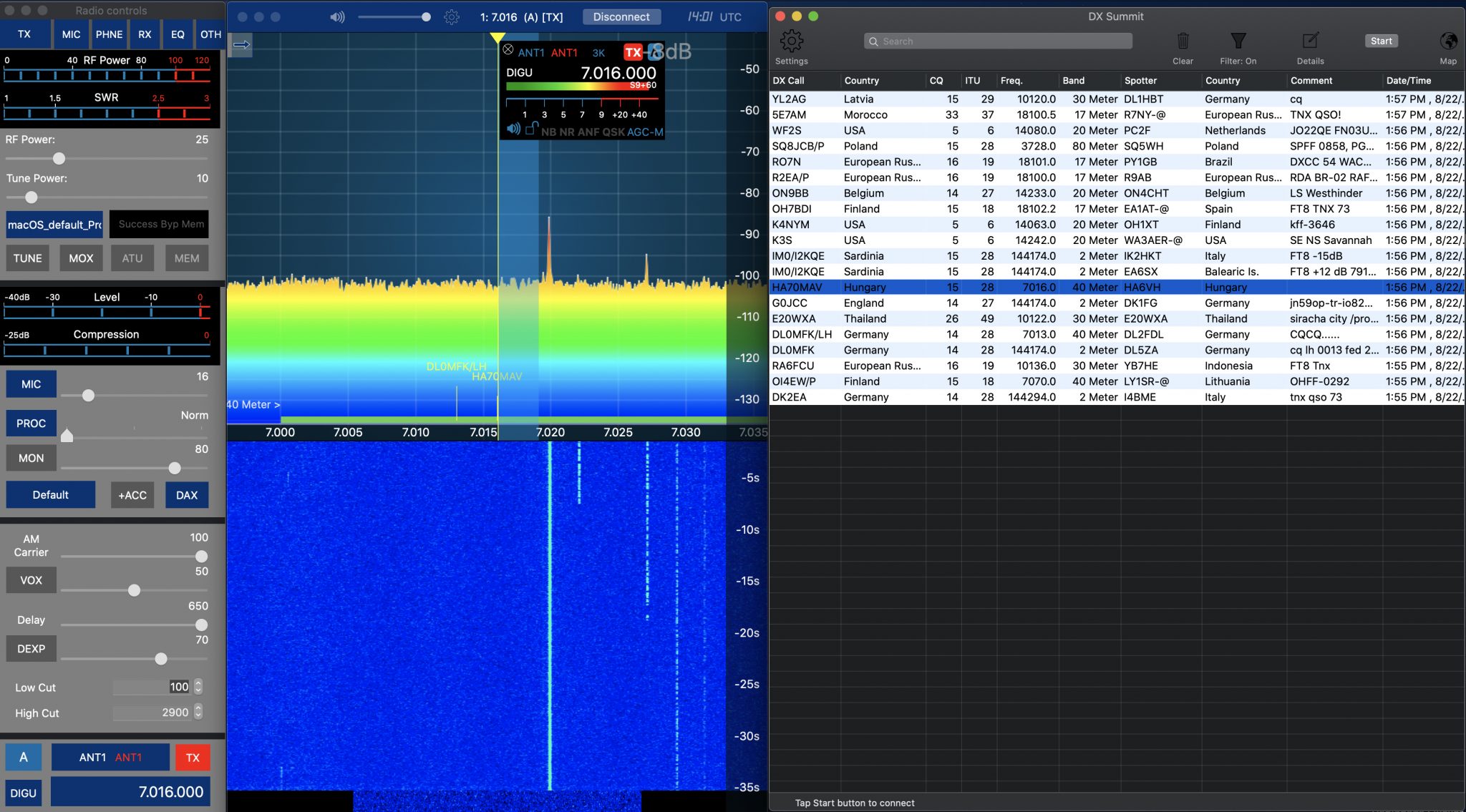
Task: Switch to the PHNE tab
Action: tap(110, 34)
